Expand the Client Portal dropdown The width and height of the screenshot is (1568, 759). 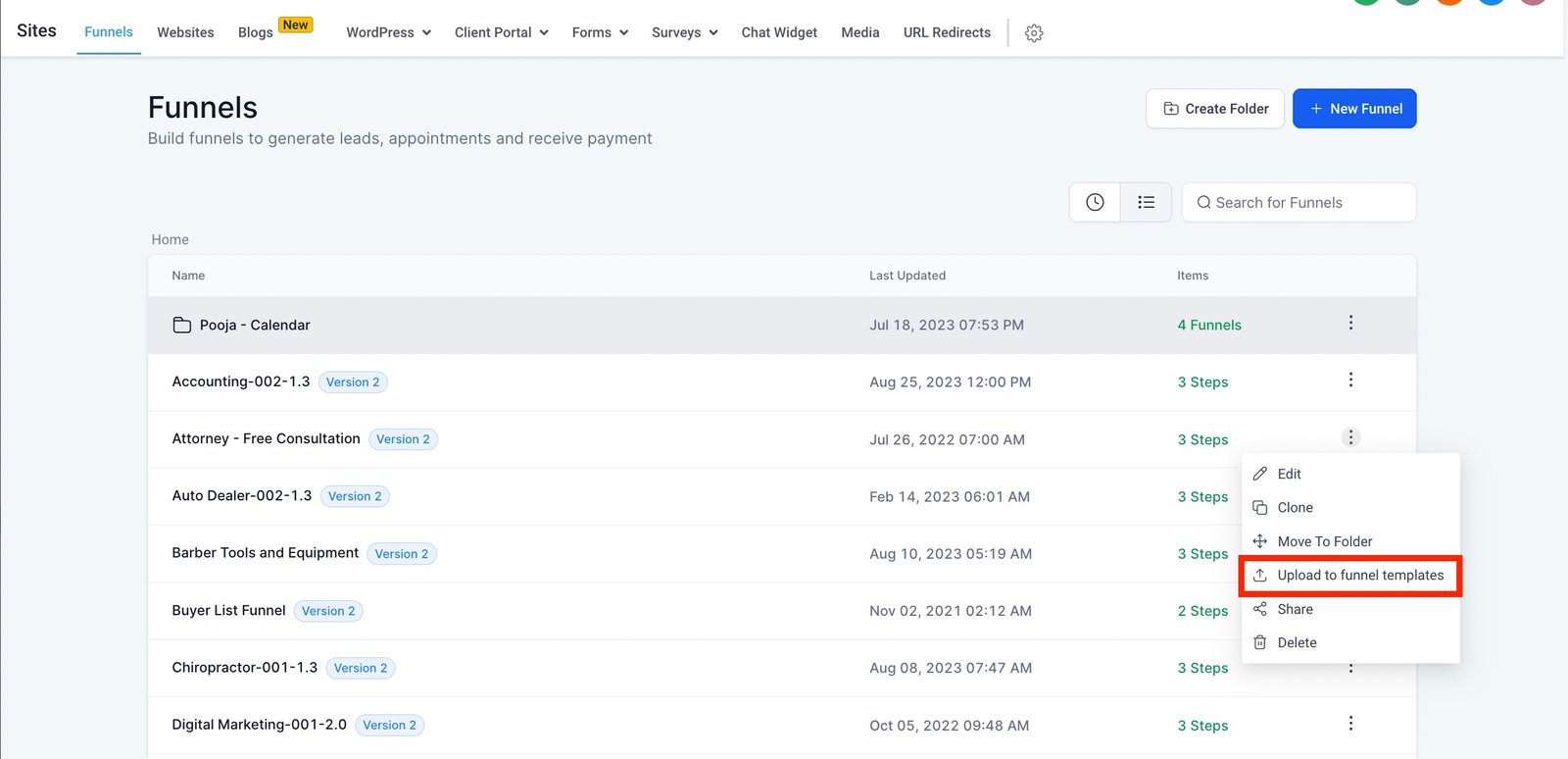[x=501, y=32]
